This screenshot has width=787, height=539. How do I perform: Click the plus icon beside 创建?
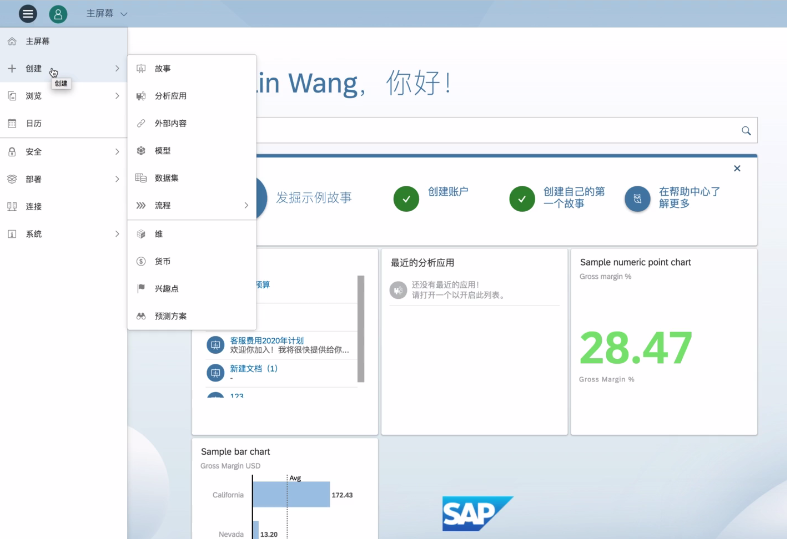(x=12, y=68)
